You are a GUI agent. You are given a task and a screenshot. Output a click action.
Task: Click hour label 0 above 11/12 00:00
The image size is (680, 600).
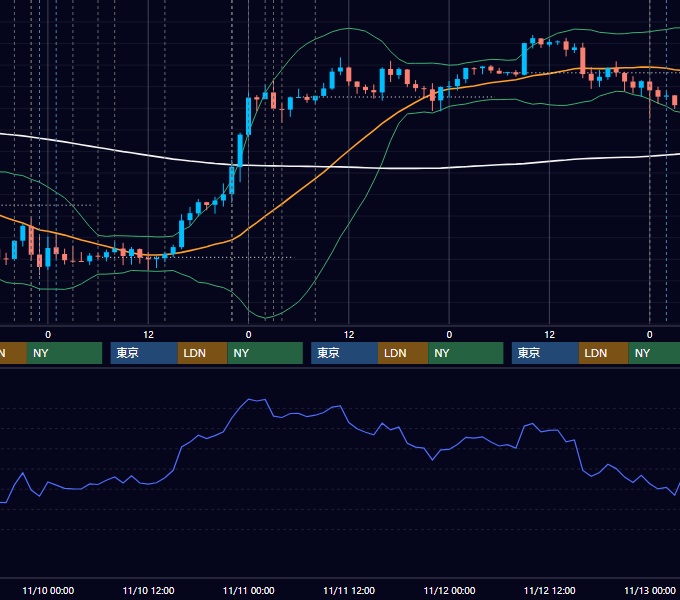click(x=449, y=335)
